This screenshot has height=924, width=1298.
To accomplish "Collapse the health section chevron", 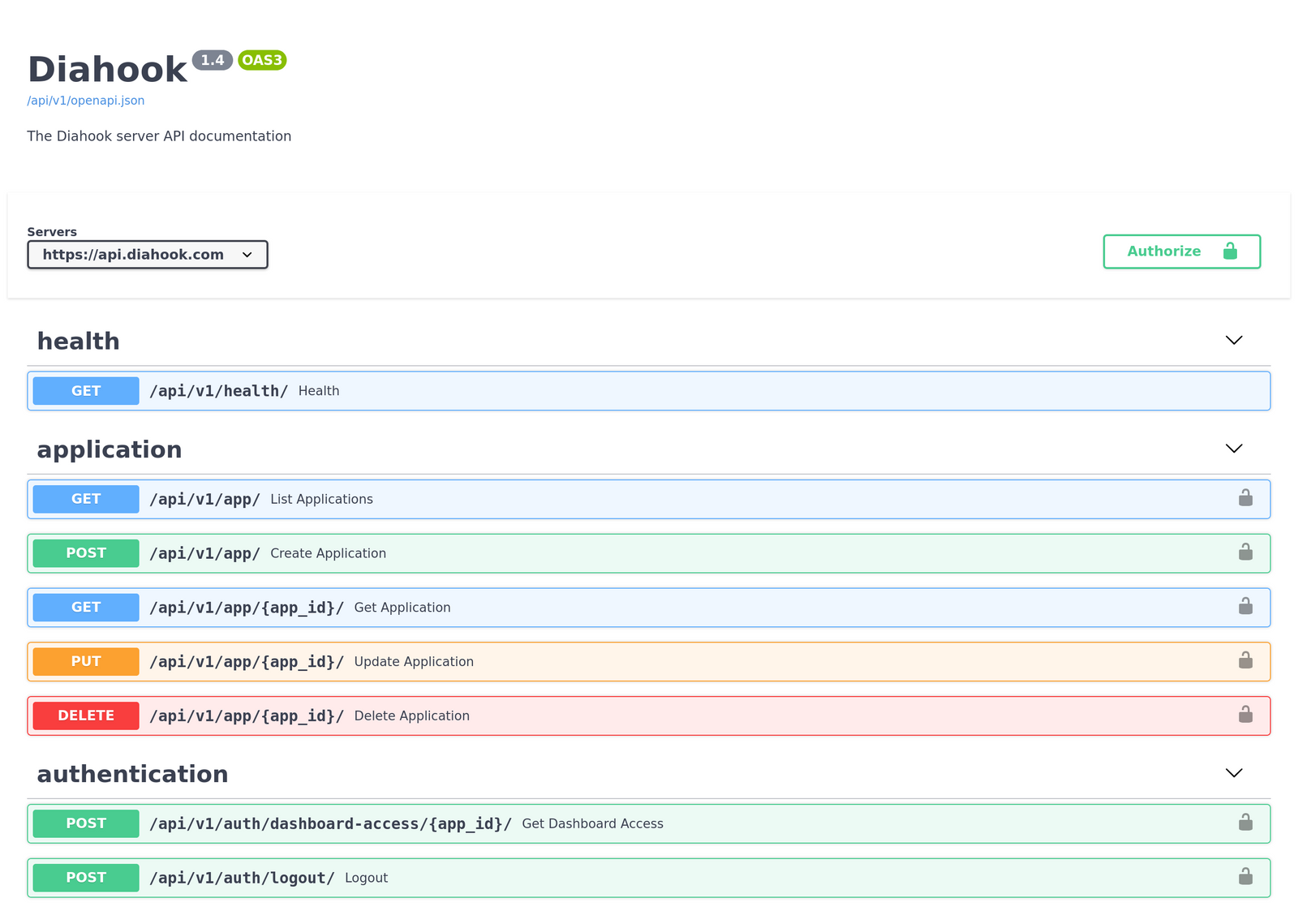I will click(x=1233, y=341).
